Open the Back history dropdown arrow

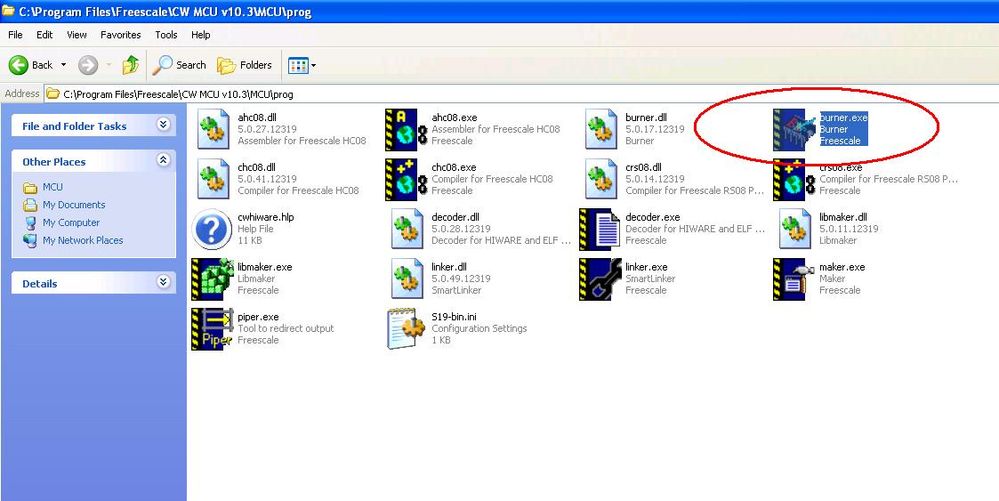click(x=63, y=65)
